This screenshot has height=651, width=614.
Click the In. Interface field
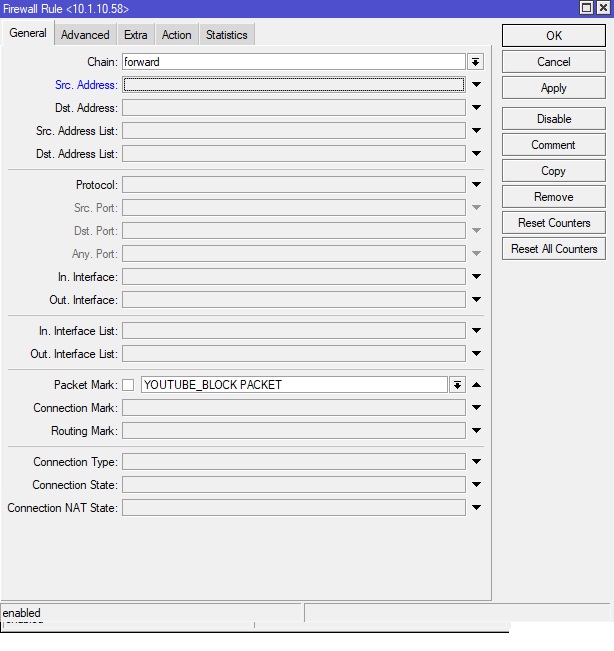pos(294,277)
